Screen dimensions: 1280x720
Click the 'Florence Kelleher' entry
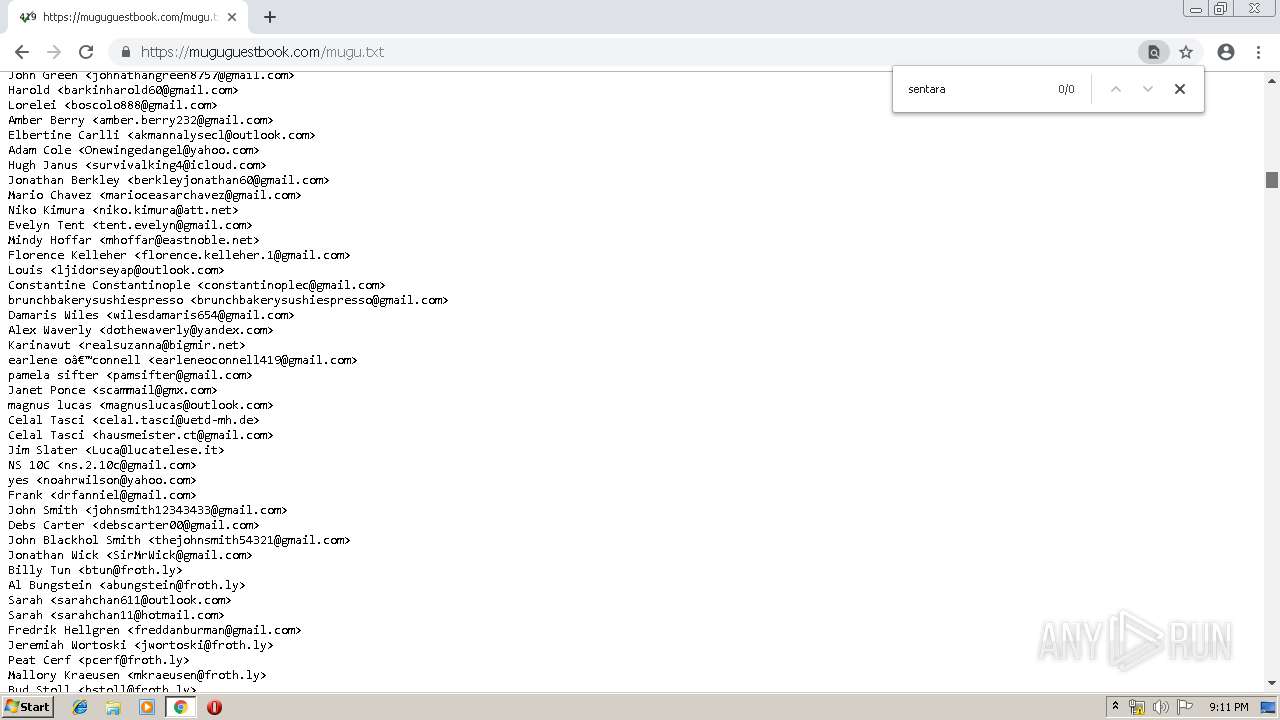[x=179, y=255]
